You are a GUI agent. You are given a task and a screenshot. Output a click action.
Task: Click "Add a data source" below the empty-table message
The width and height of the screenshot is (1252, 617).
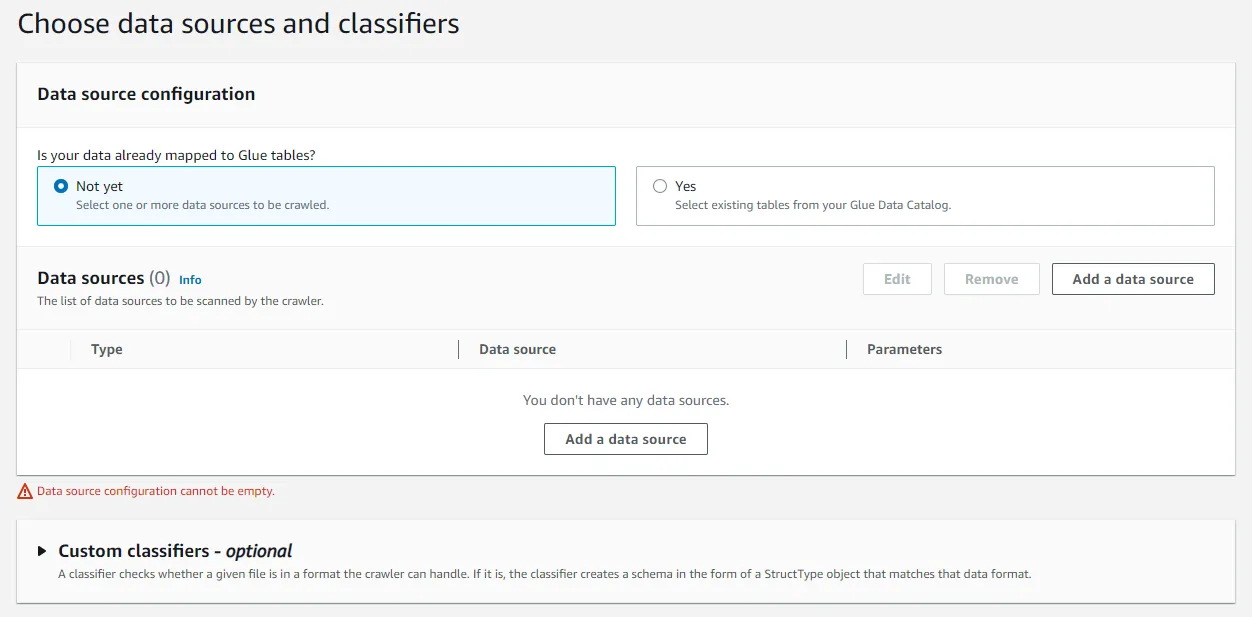625,439
